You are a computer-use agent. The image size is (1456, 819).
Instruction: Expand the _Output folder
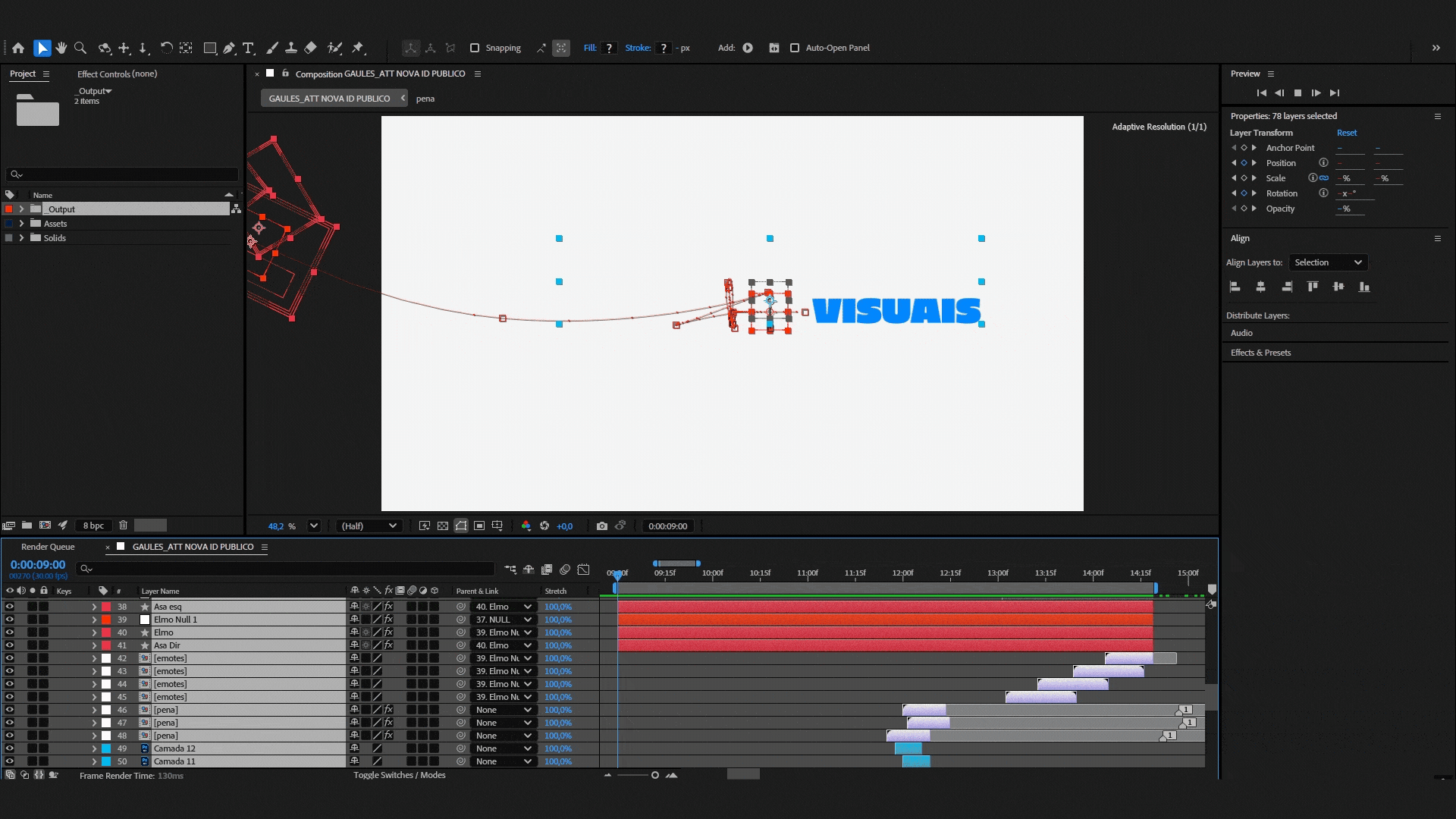pos(21,209)
